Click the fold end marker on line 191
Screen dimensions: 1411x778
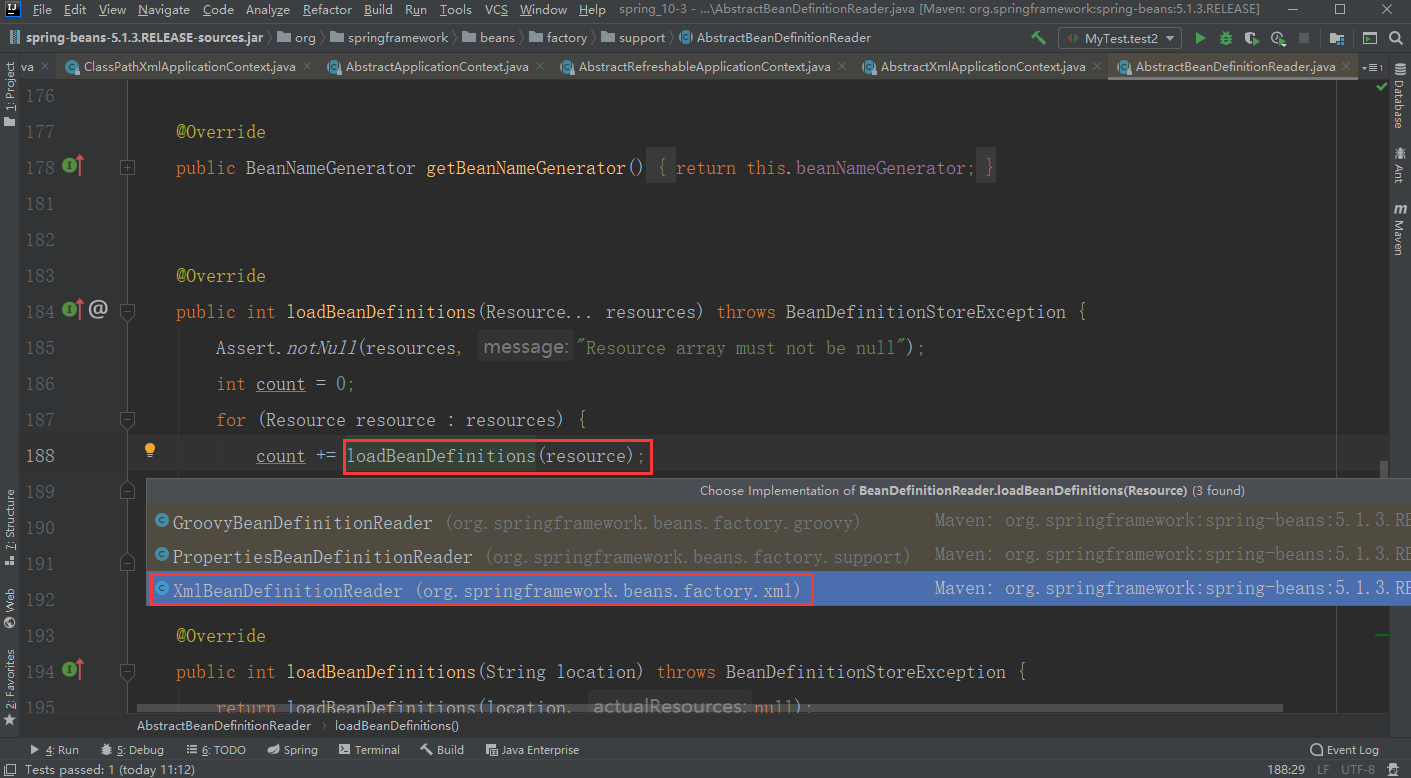[x=127, y=563]
